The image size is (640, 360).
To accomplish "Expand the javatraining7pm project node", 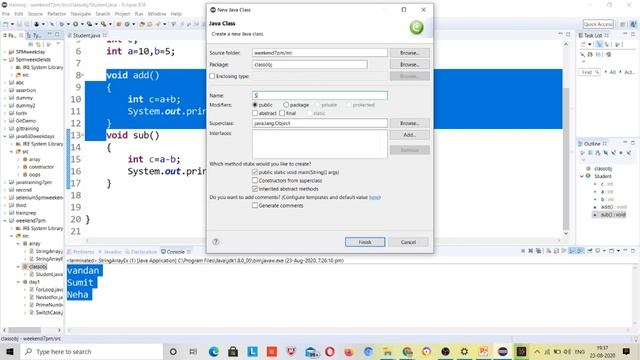I will [x=5, y=182].
